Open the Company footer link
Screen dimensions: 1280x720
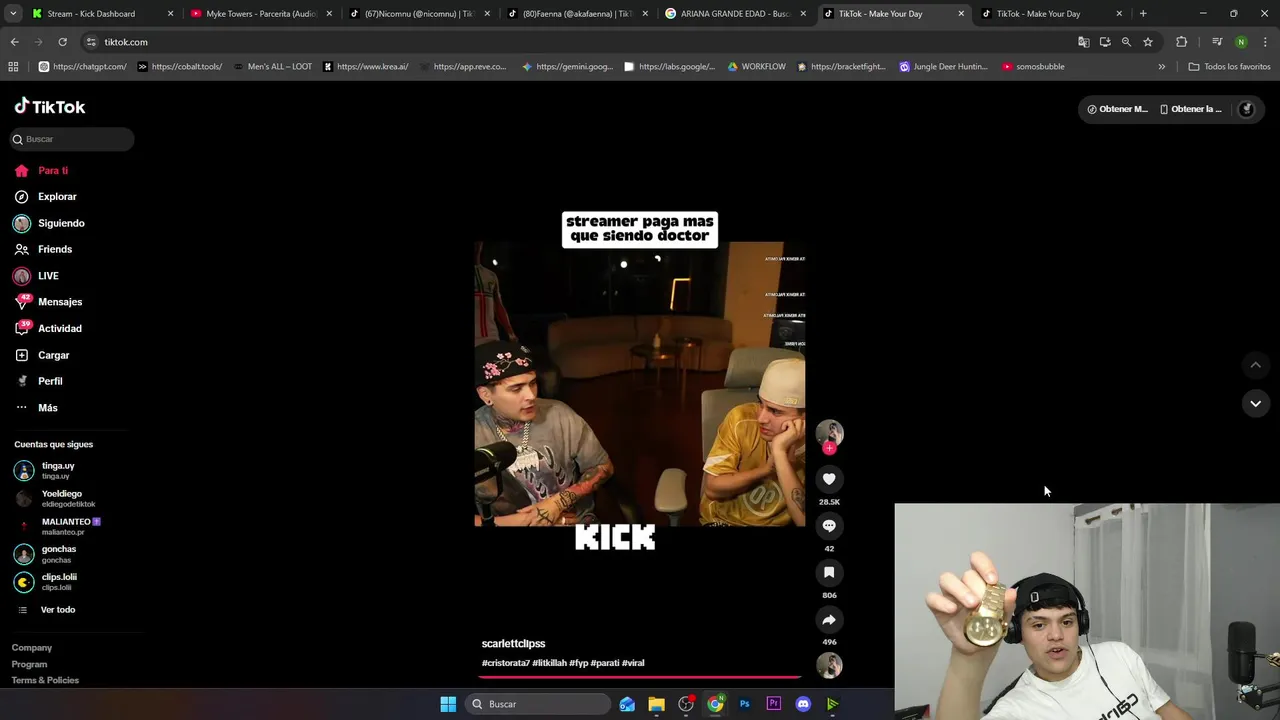coord(32,648)
